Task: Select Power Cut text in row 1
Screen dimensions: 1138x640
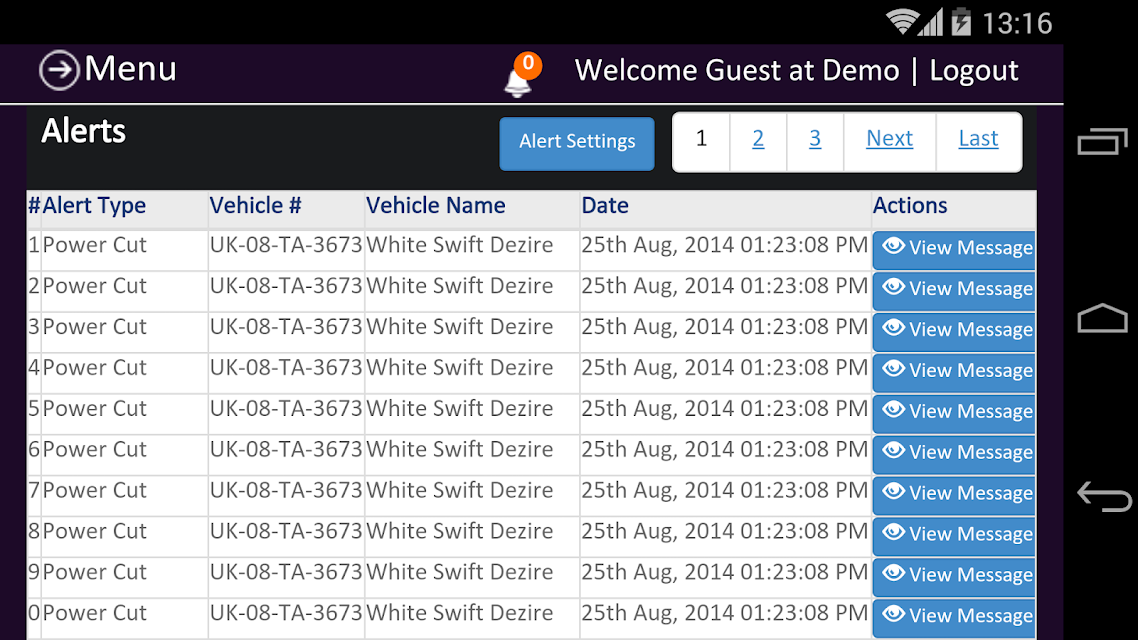Action: 94,245
